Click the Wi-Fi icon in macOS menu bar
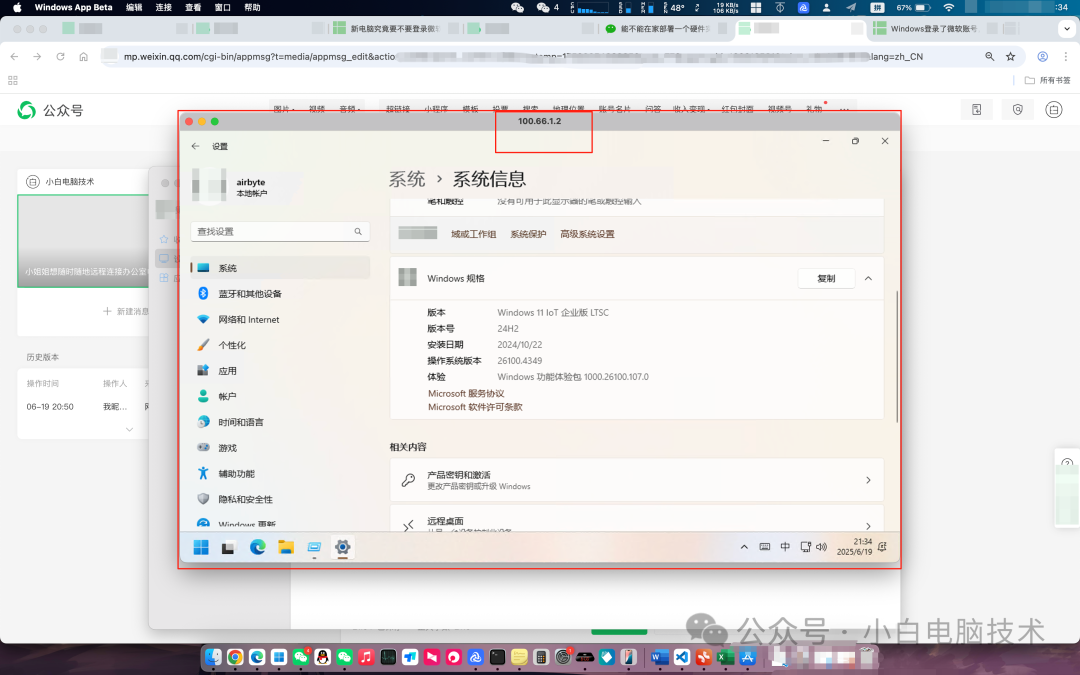1080x675 pixels. (948, 8)
